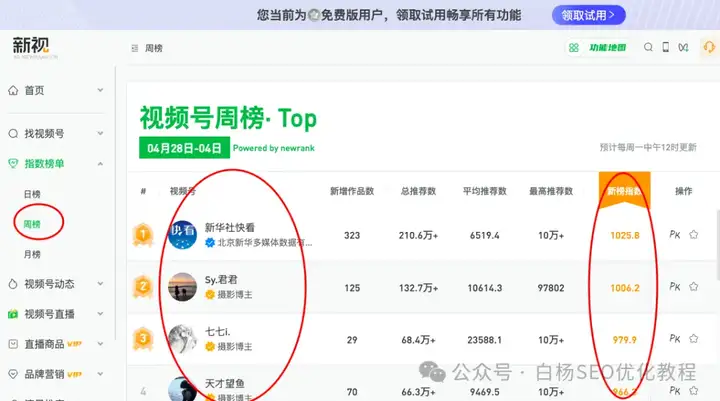Open the 功能地图 feature map button
Image resolution: width=720 pixels, height=401 pixels.
click(x=598, y=48)
